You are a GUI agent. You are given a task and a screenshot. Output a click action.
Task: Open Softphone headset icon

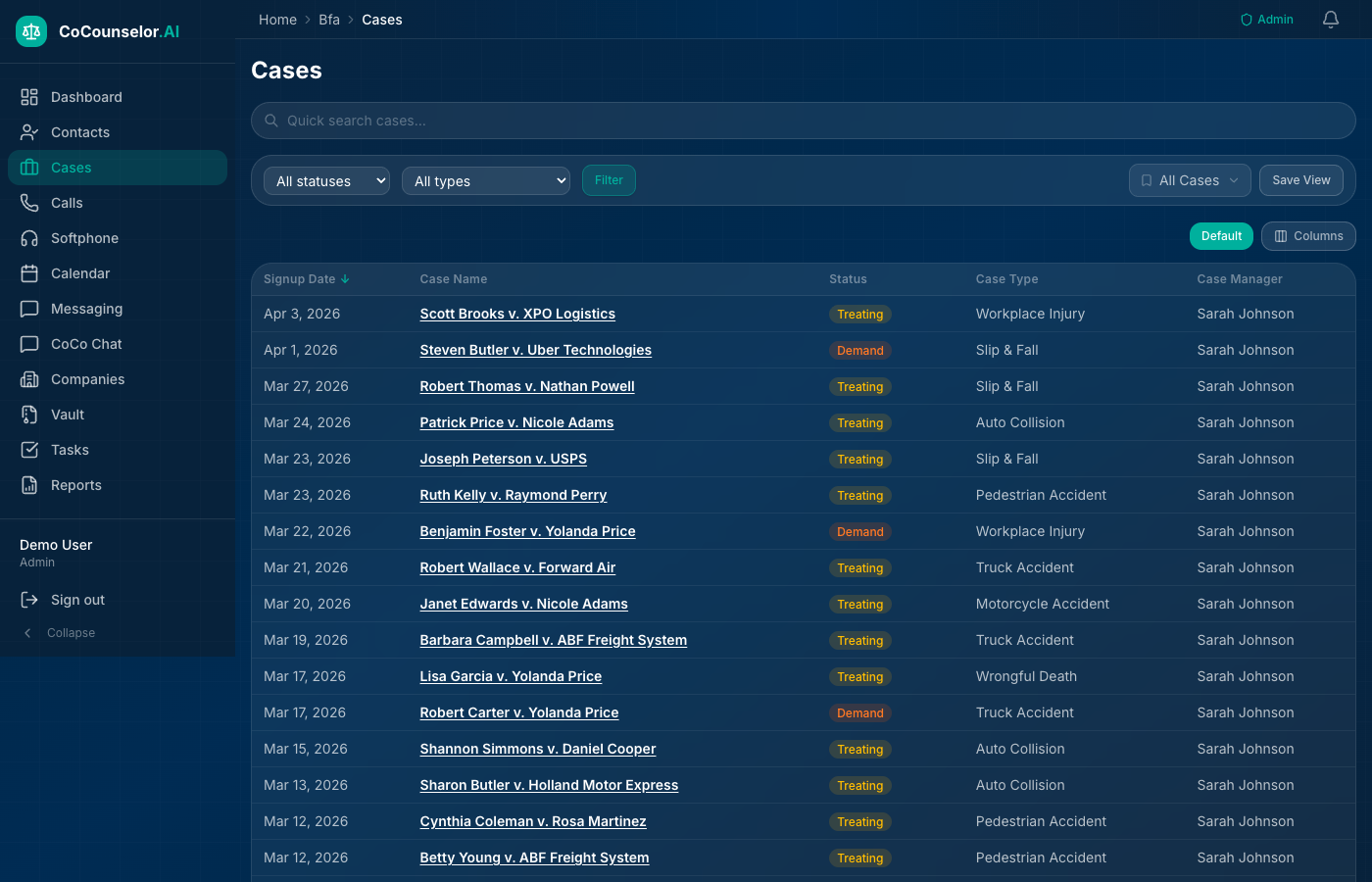(x=29, y=238)
